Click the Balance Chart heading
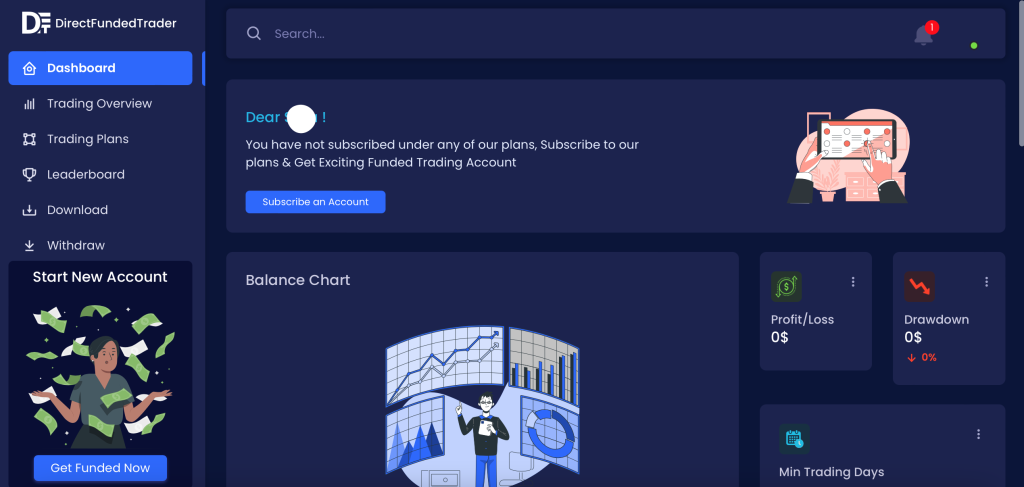 point(298,280)
